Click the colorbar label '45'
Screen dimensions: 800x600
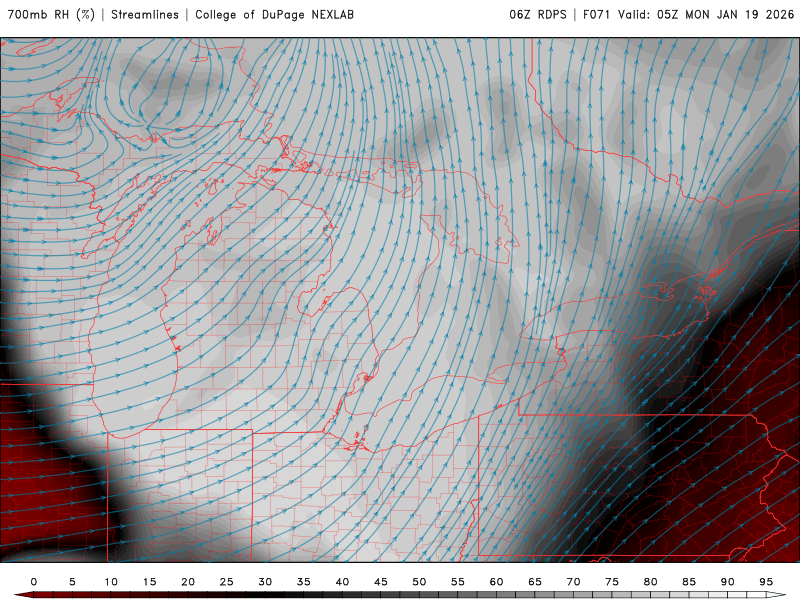[x=381, y=582]
